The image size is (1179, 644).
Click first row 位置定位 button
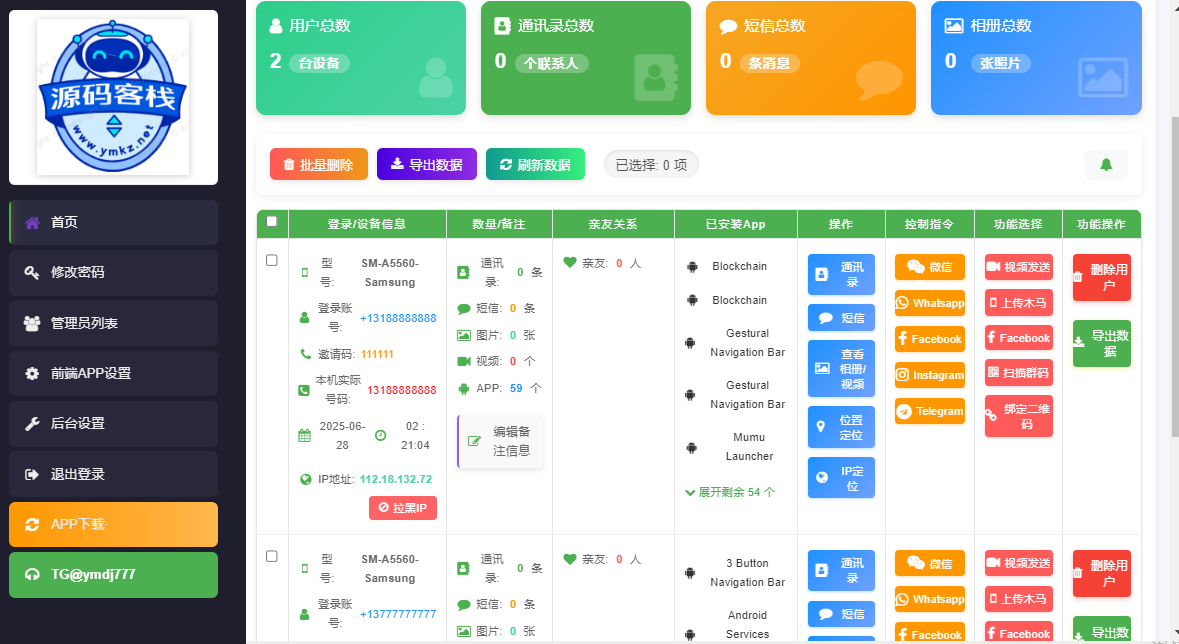[841, 427]
